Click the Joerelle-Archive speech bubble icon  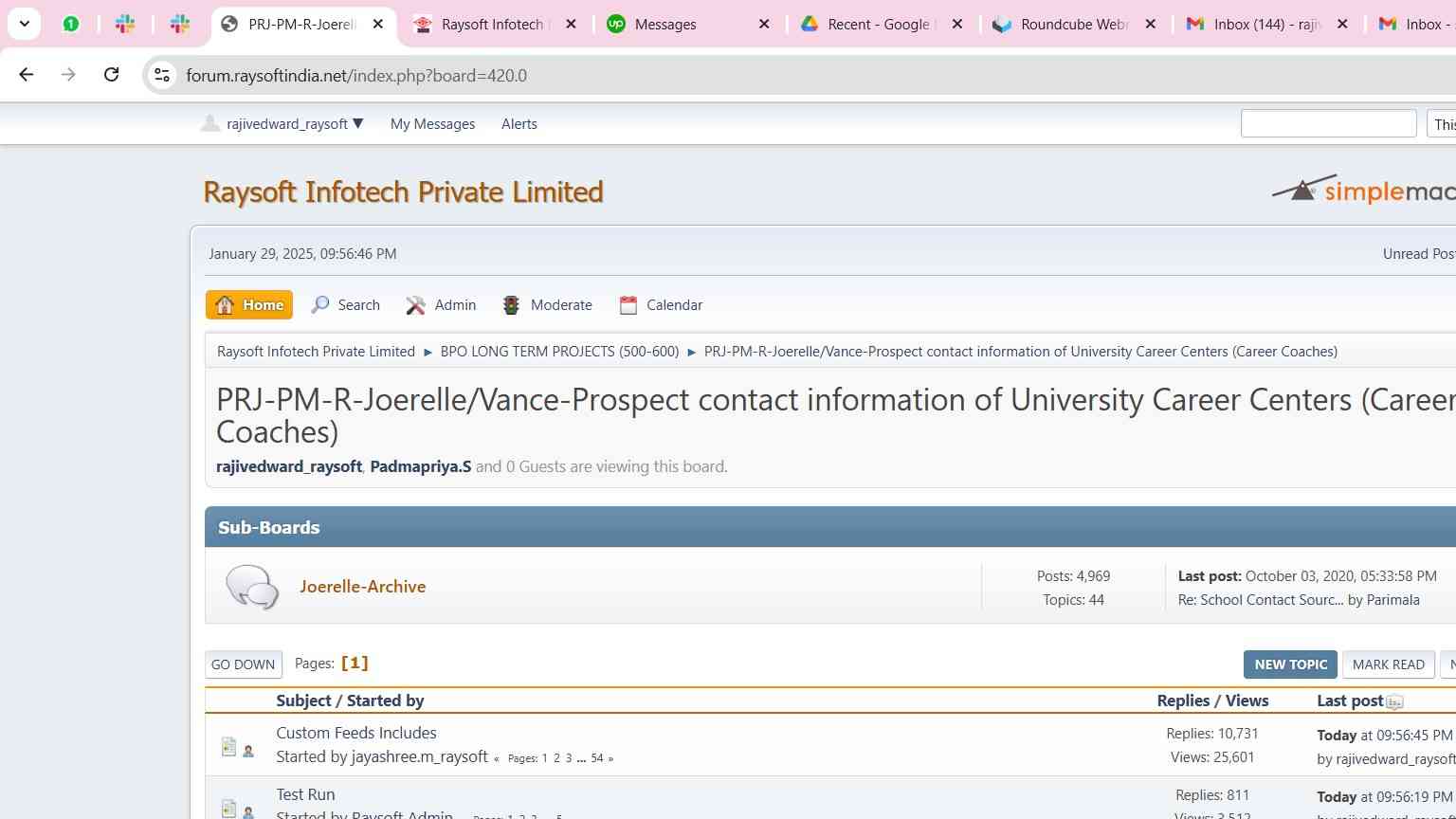[x=252, y=587]
